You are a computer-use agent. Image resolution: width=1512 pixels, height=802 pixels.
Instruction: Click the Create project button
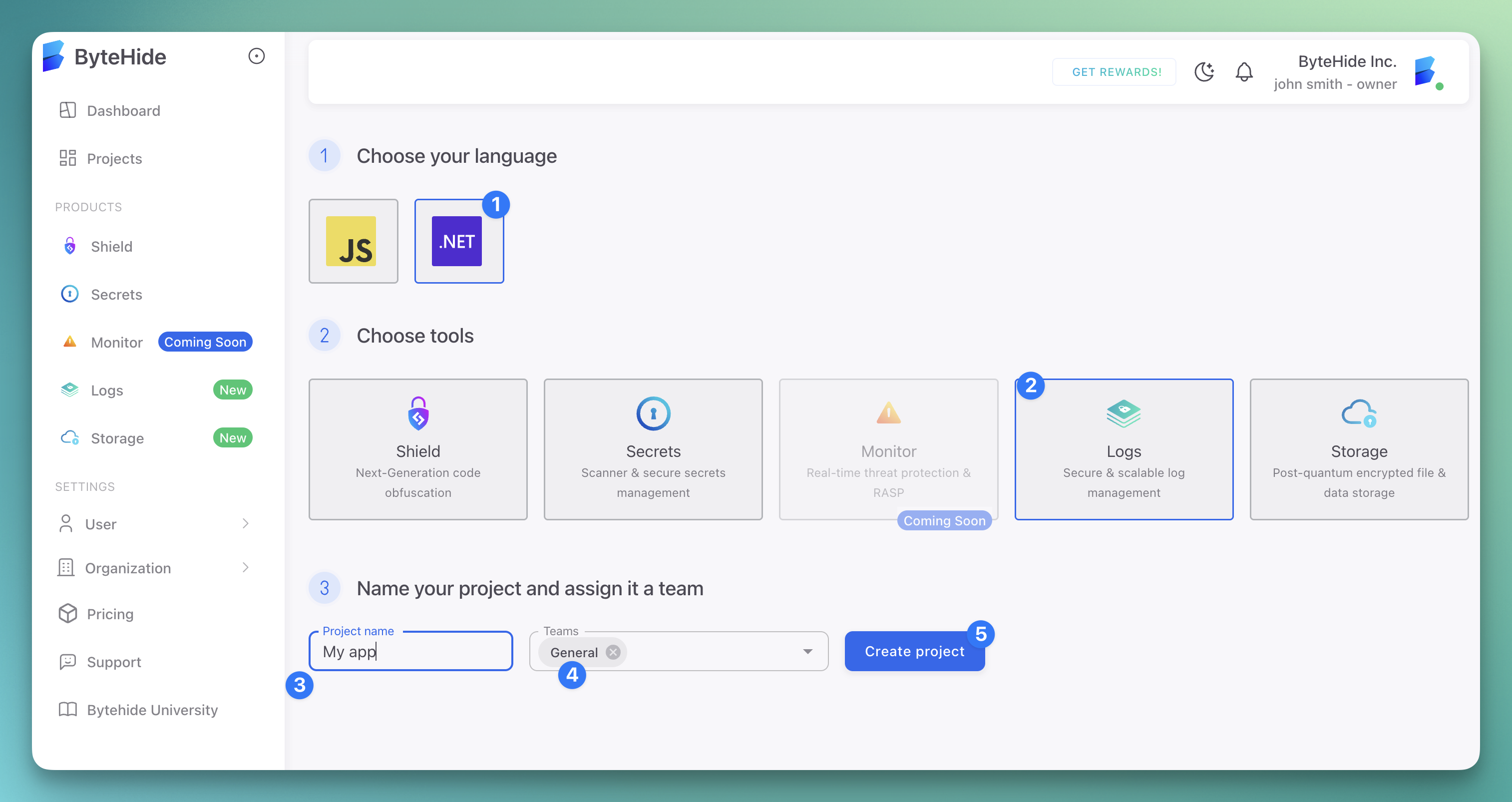(914, 651)
